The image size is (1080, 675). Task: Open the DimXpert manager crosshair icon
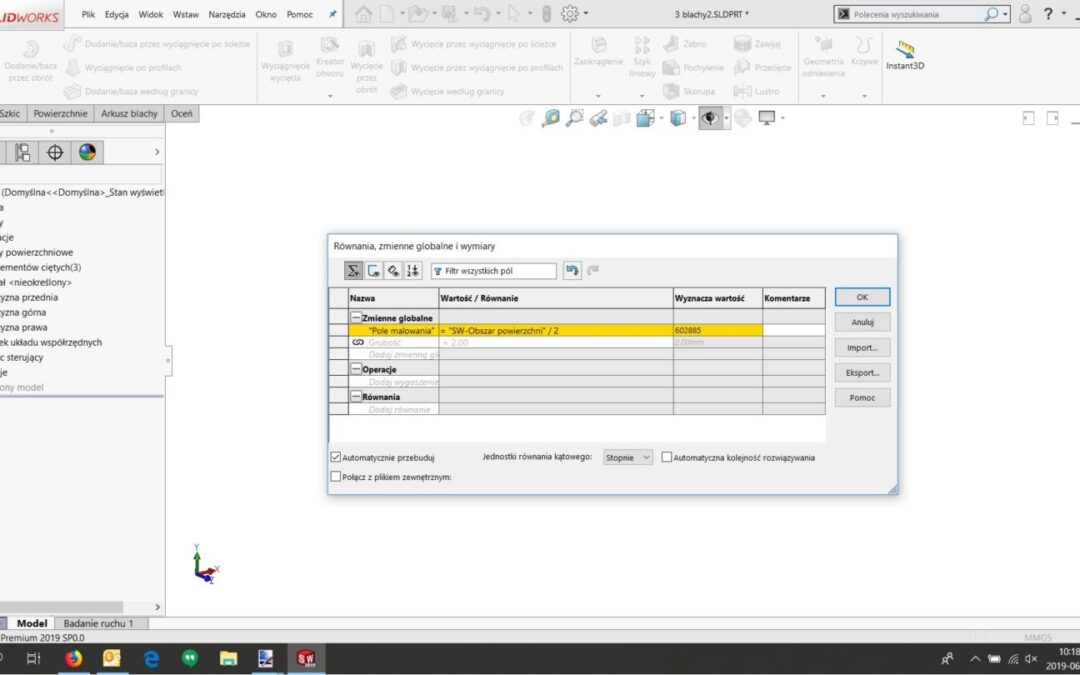(55, 152)
